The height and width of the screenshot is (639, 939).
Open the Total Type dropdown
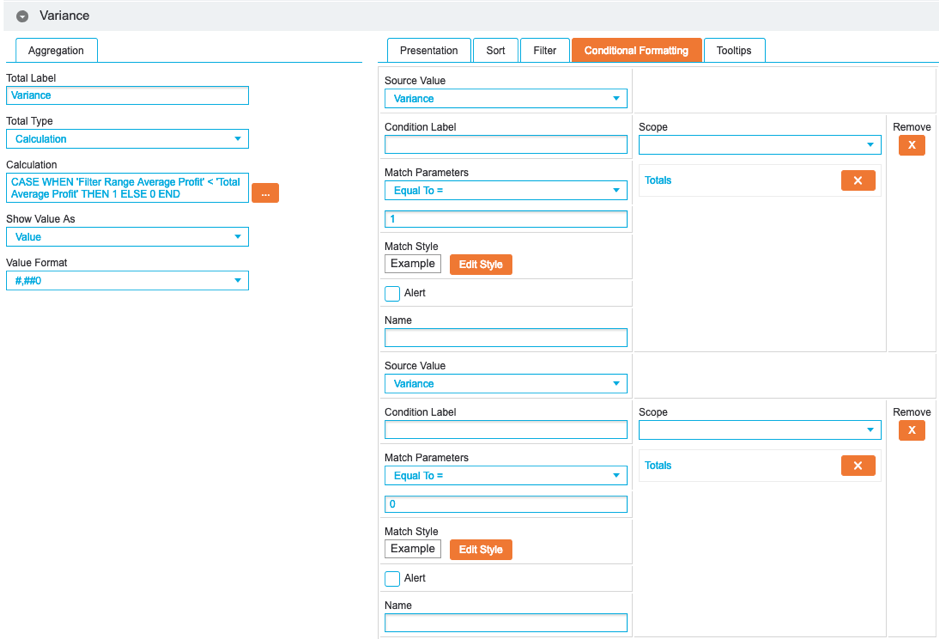(x=127, y=140)
